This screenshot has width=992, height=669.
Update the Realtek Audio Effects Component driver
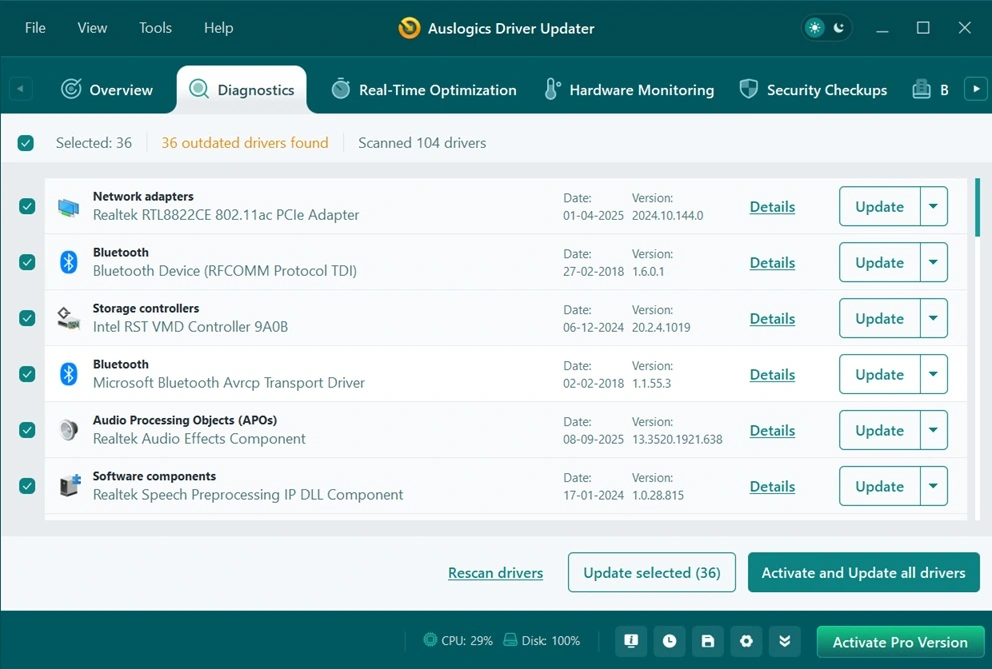point(879,430)
